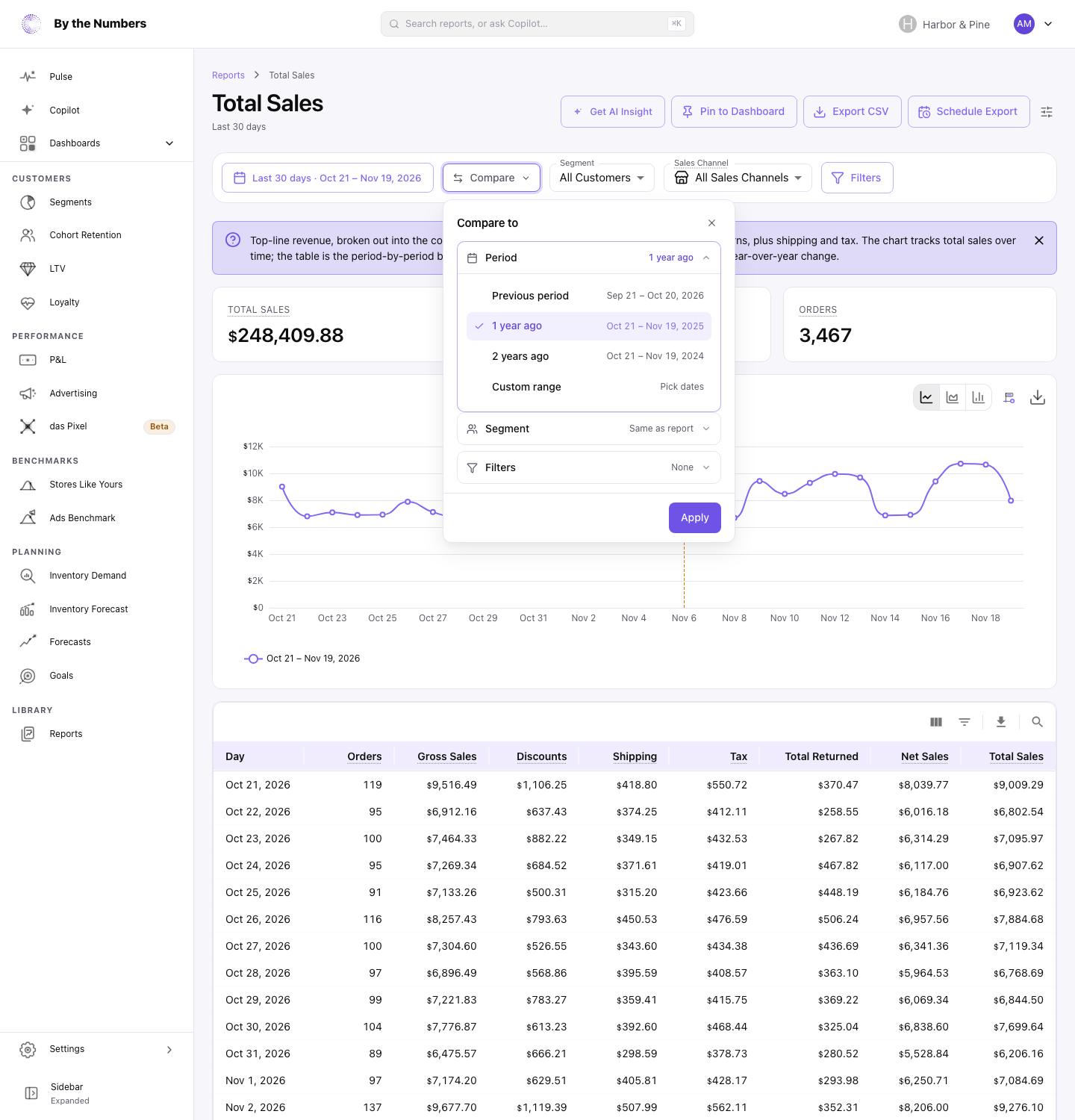
Task: Select 2 years ago option
Action: coord(589,356)
